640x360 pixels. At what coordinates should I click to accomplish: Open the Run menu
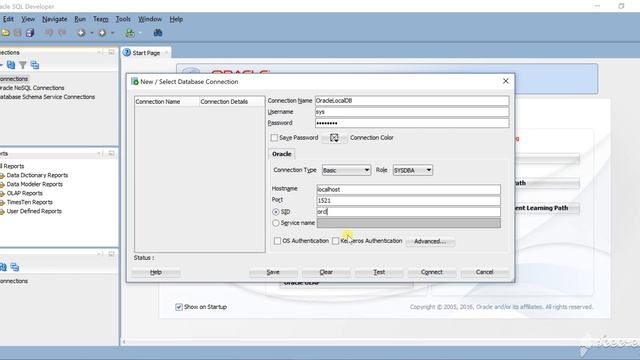click(80, 19)
